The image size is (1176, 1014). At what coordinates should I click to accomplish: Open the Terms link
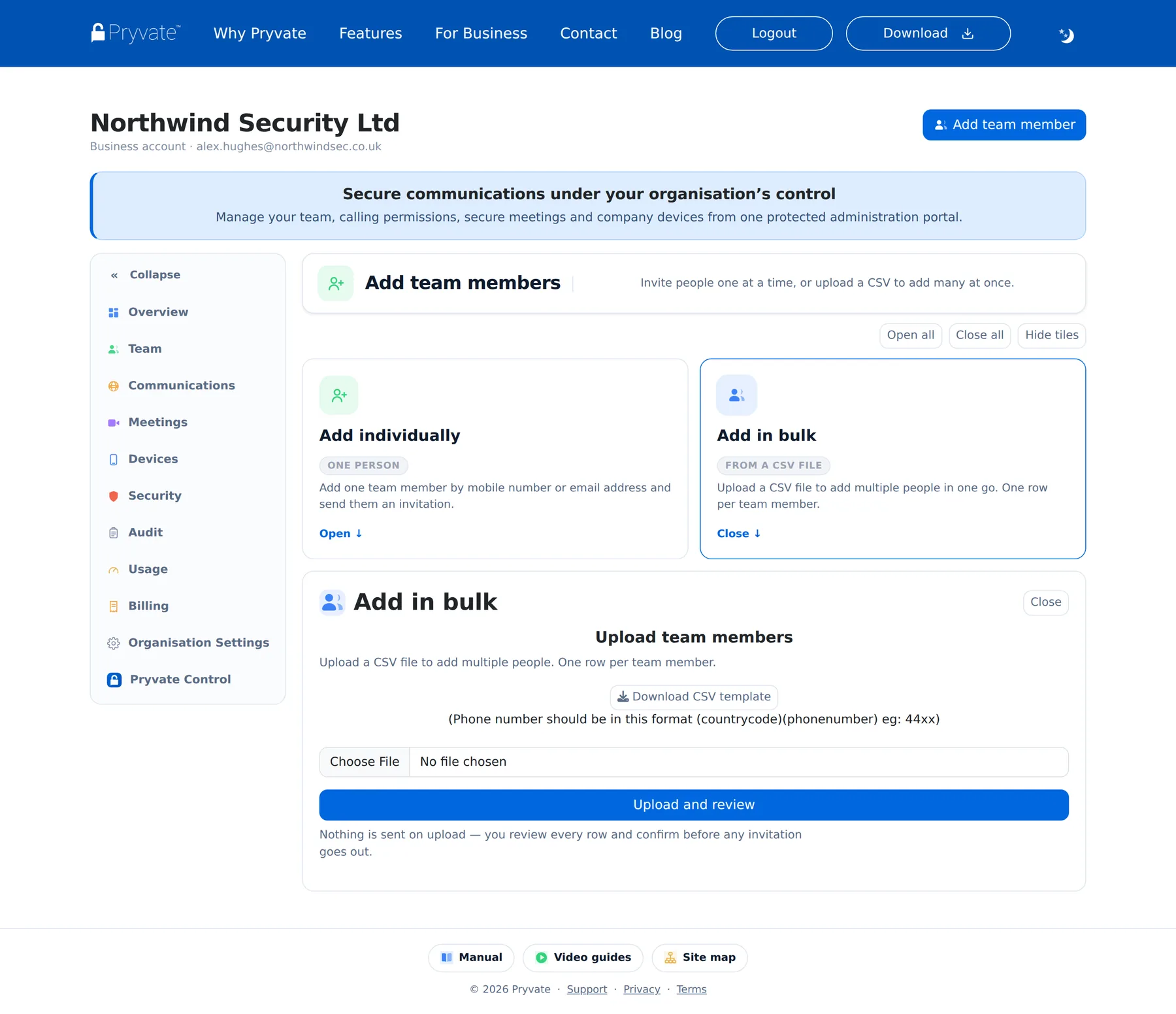click(691, 989)
